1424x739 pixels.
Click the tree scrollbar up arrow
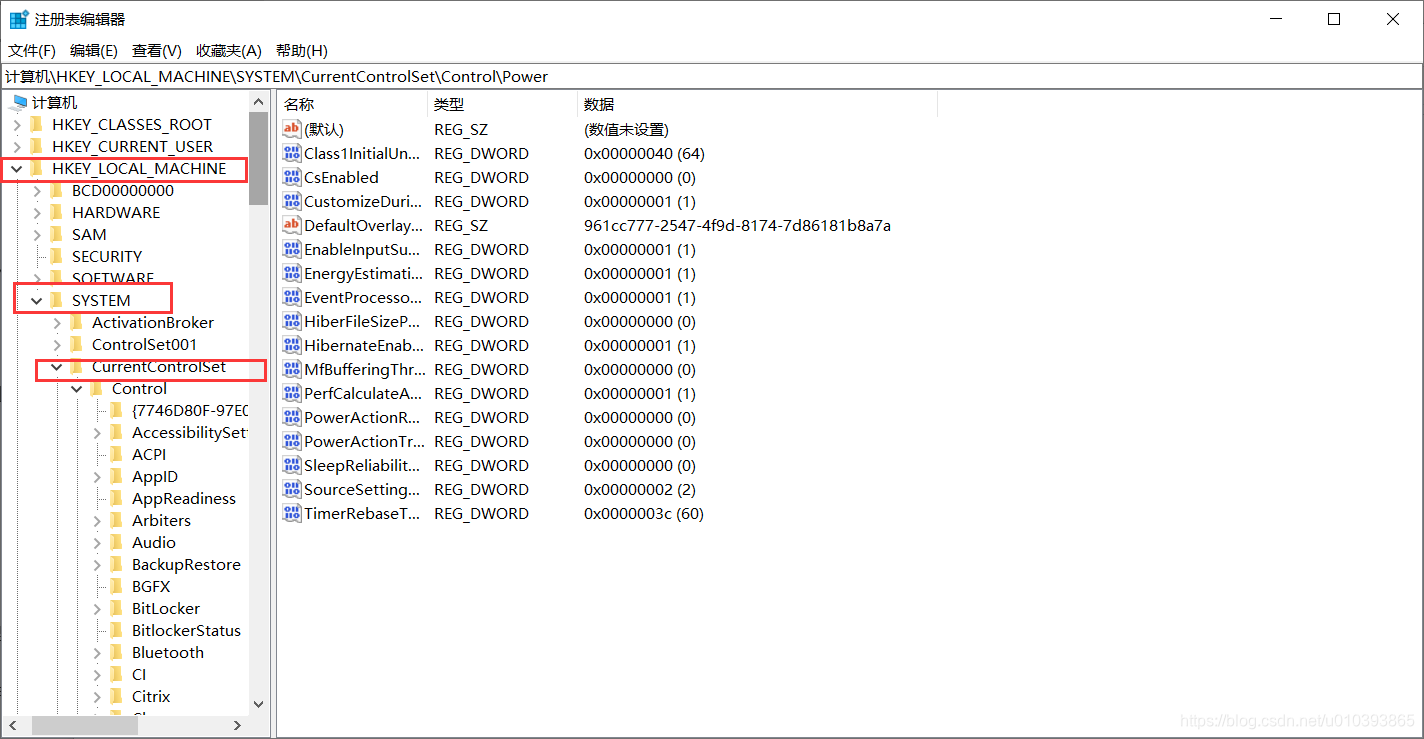pos(258,102)
